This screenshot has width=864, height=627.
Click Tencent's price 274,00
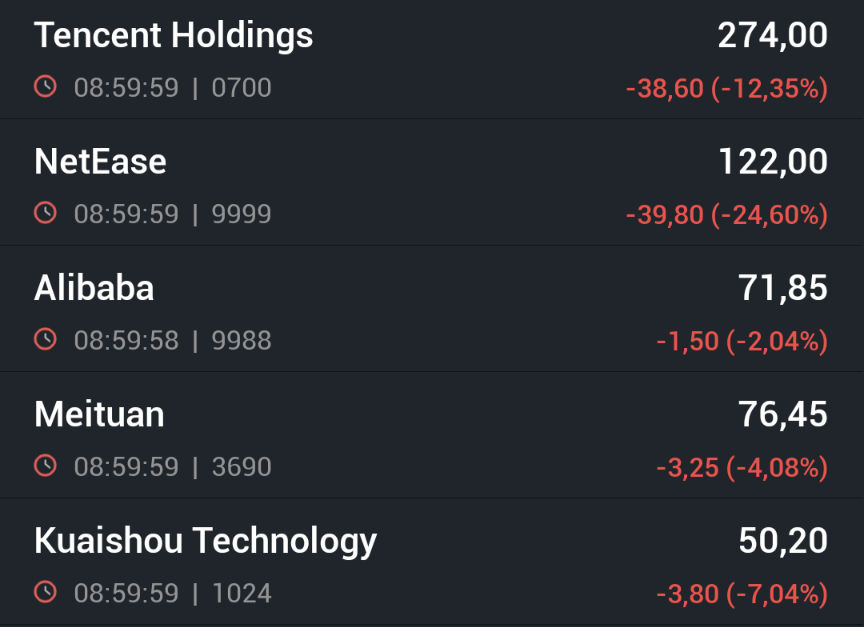772,36
